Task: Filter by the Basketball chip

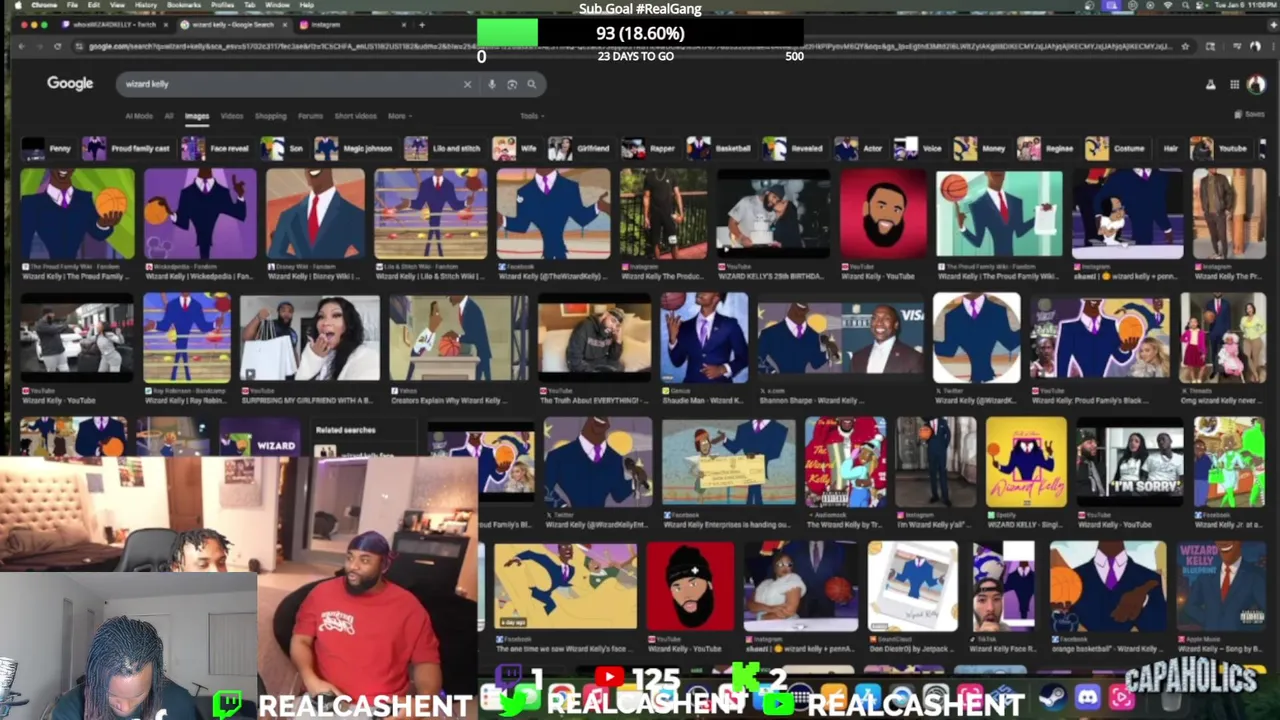Action: pos(720,149)
